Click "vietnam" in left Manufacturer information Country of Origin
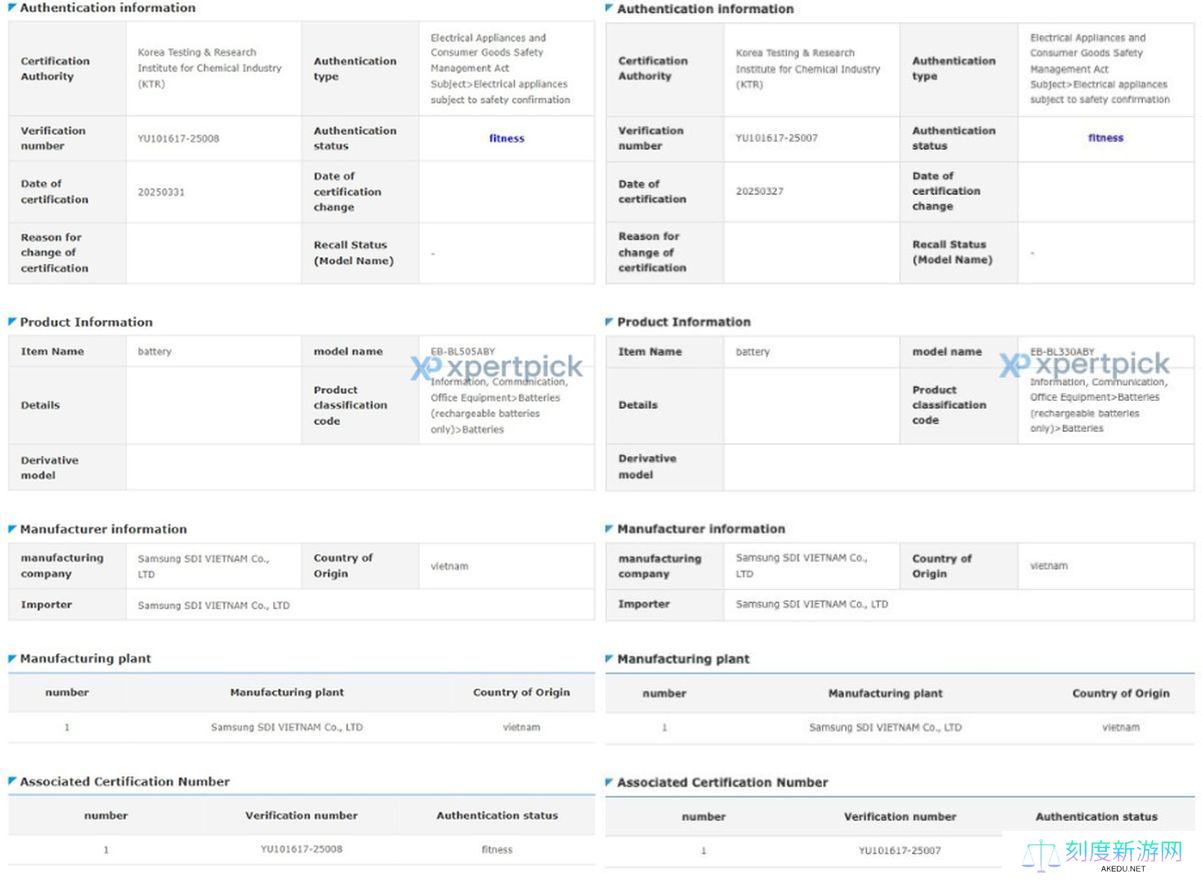This screenshot has height=881, width=1202. pyautogui.click(x=449, y=567)
